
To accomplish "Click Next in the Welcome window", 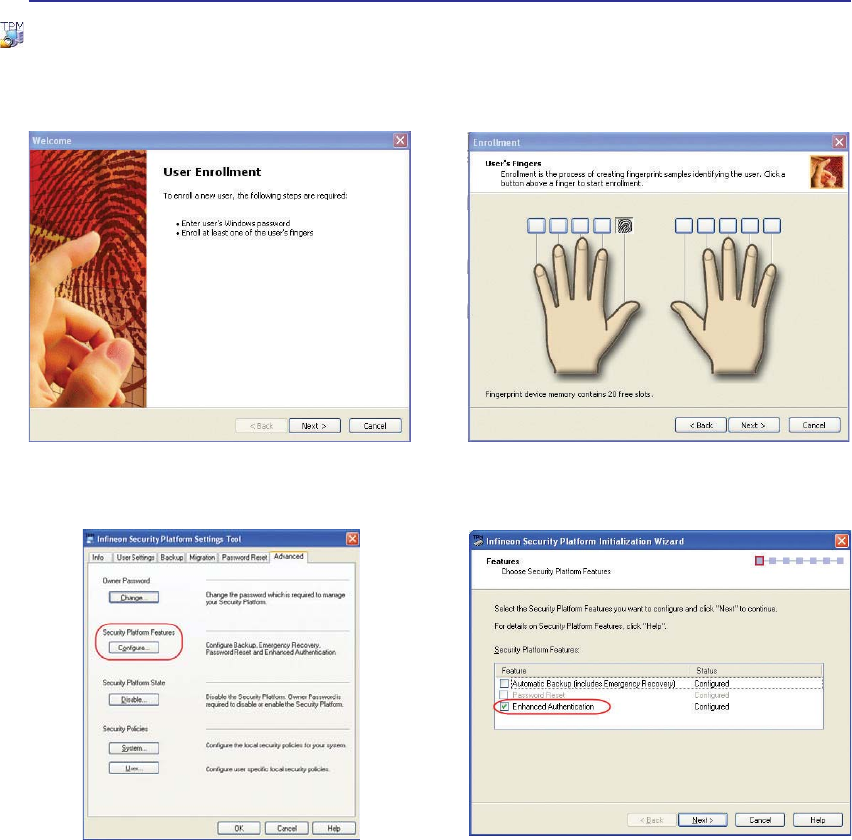I will 315,426.
